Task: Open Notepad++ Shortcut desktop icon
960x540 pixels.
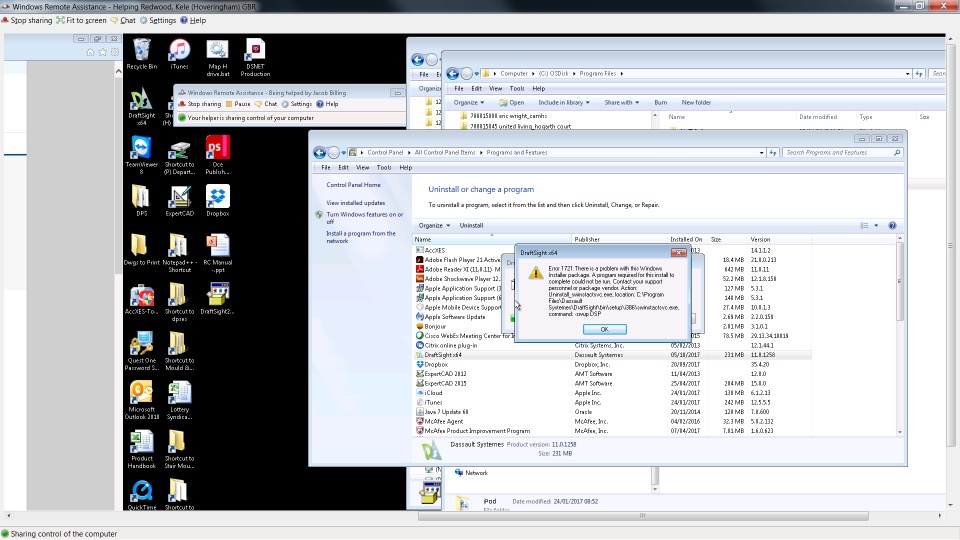Action: pyautogui.click(x=179, y=253)
